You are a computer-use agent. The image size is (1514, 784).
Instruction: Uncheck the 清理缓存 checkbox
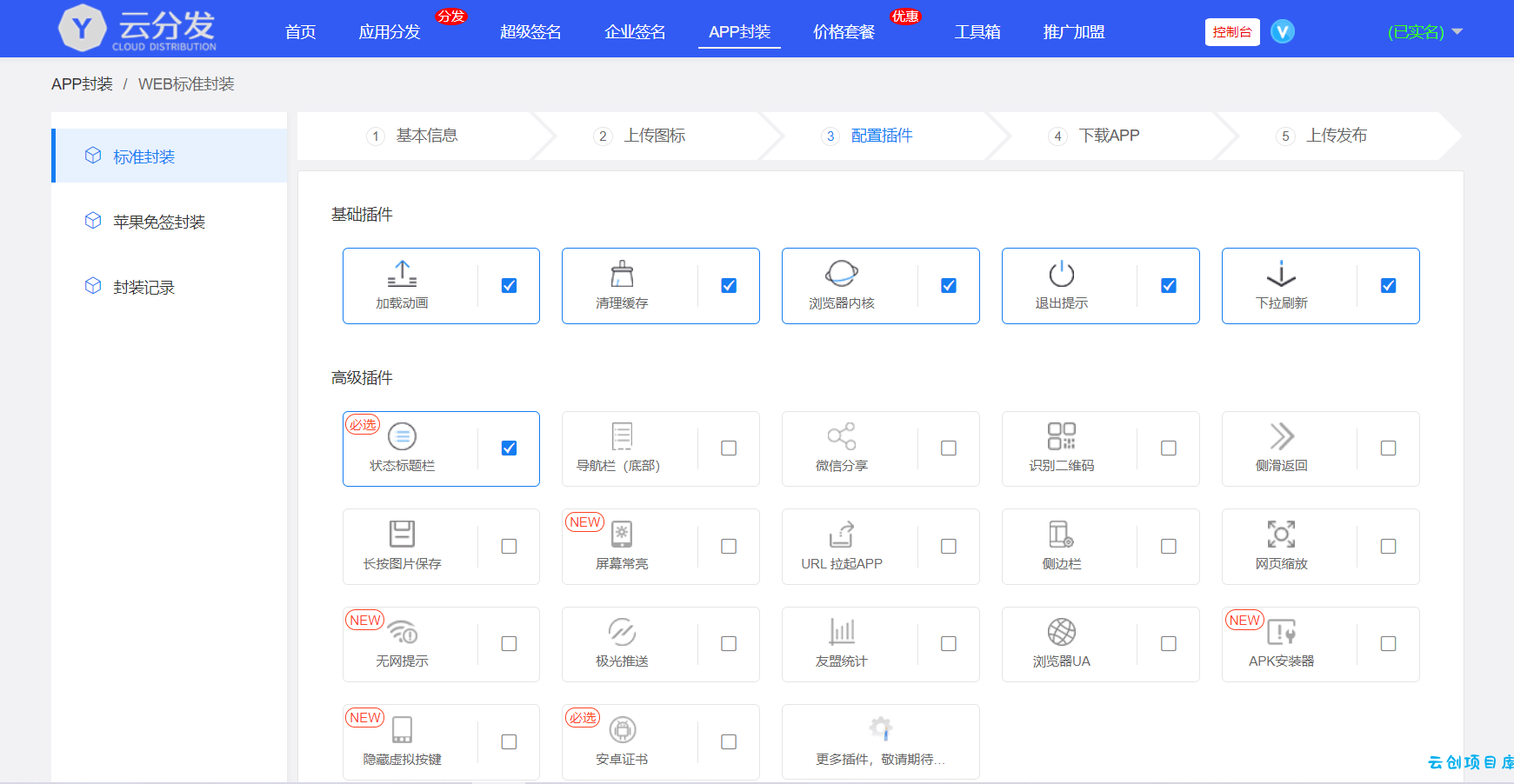pos(729,285)
